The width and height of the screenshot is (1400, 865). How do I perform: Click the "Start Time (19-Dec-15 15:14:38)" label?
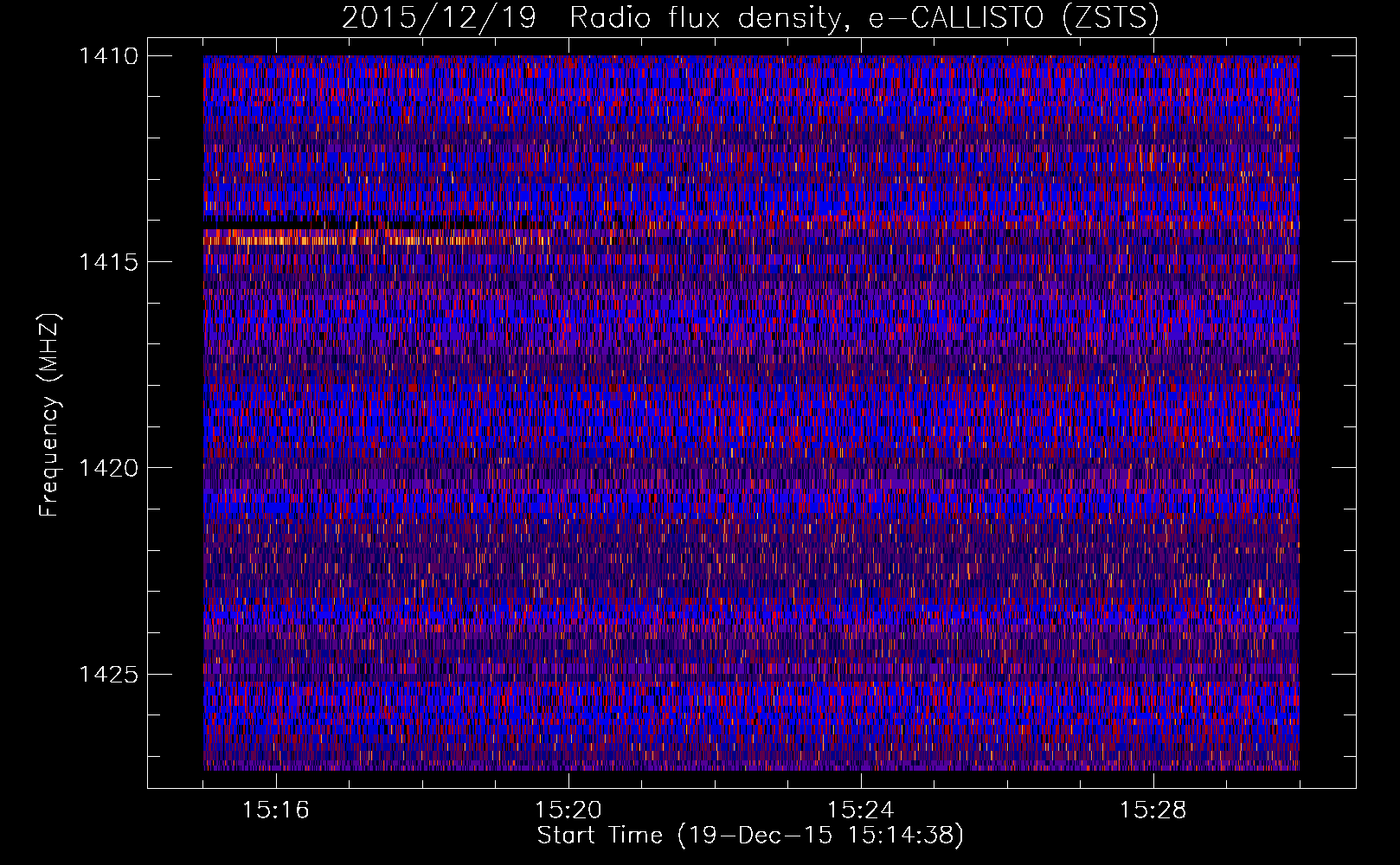click(x=750, y=836)
